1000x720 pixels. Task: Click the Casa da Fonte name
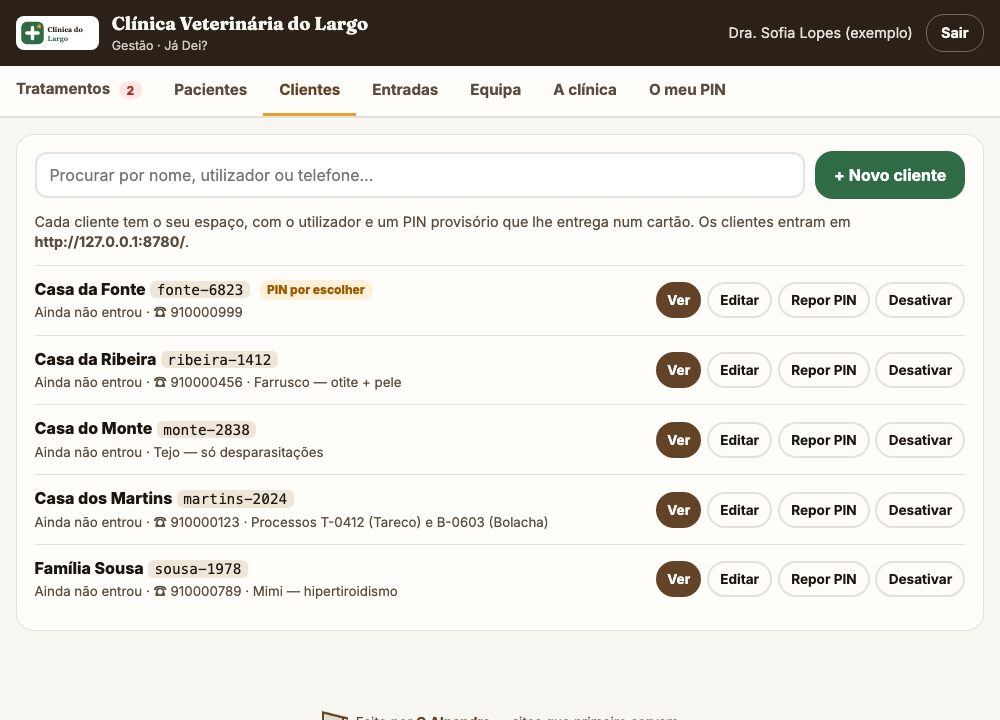tap(90, 290)
